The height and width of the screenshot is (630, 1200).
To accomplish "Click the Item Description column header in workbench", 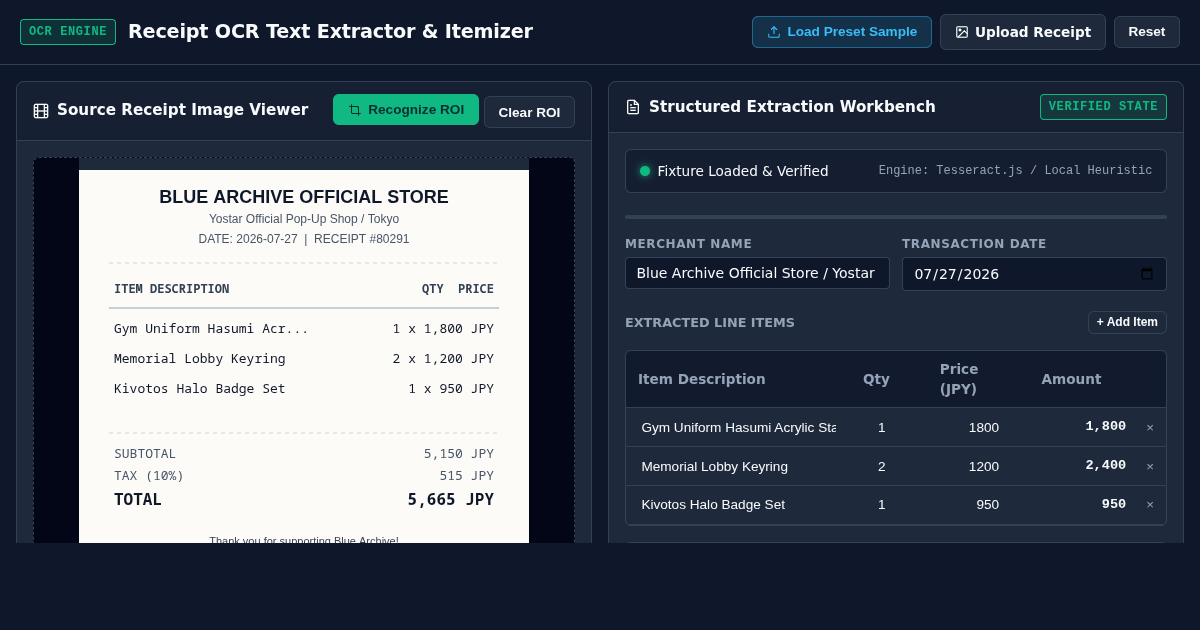I will [702, 379].
